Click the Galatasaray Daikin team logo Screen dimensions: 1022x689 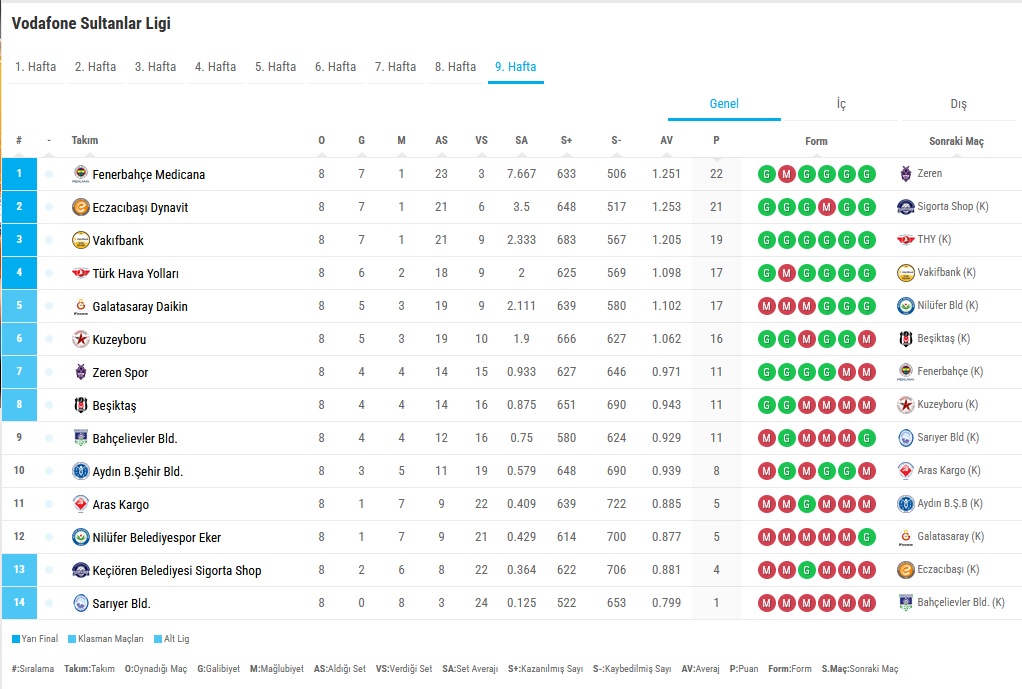tap(80, 306)
